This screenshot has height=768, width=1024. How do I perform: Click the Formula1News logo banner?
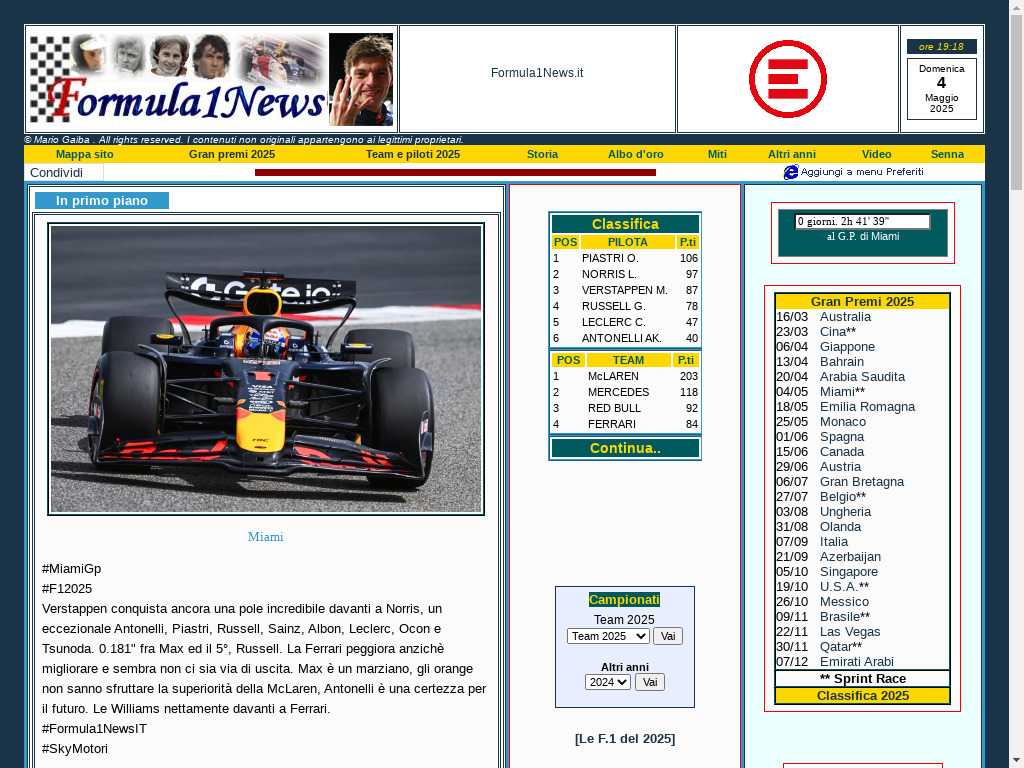coord(178,79)
